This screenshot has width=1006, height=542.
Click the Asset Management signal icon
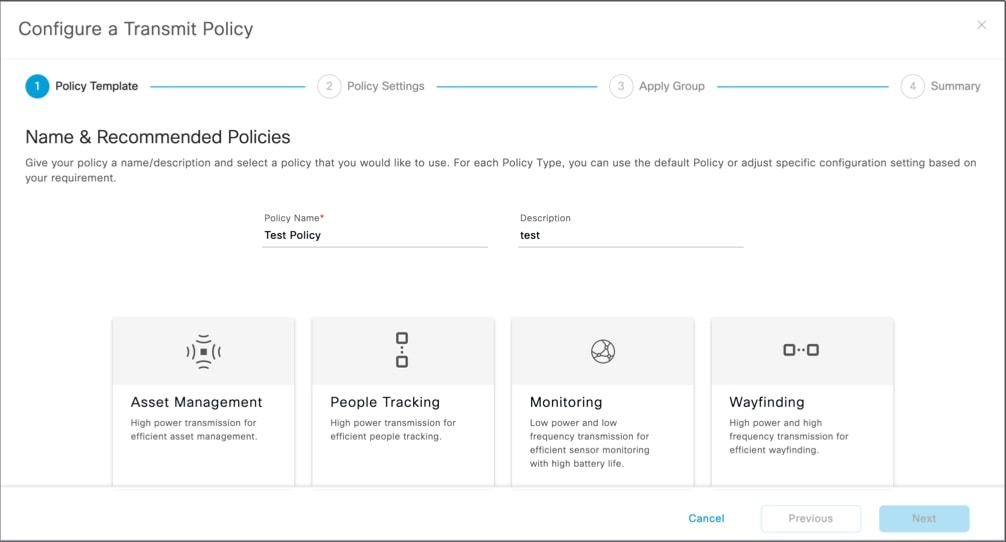pos(203,351)
